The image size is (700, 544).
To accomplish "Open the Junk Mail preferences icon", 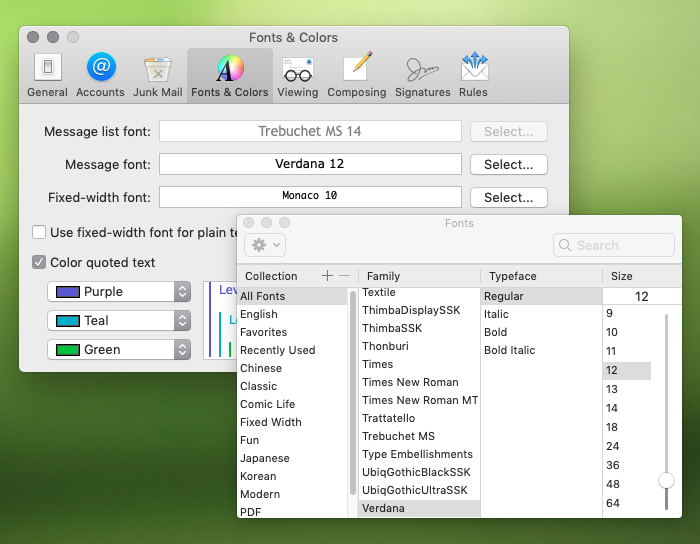I will 158,76.
